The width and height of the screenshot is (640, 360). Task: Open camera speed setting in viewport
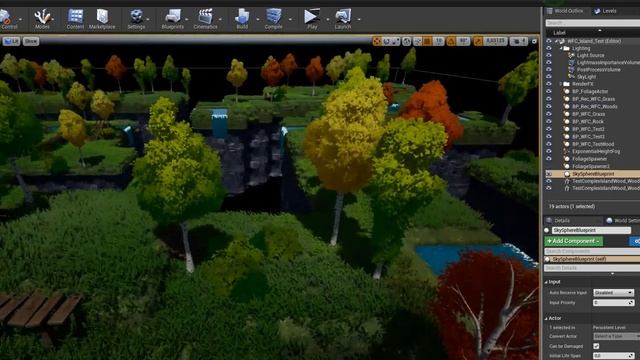[519, 41]
